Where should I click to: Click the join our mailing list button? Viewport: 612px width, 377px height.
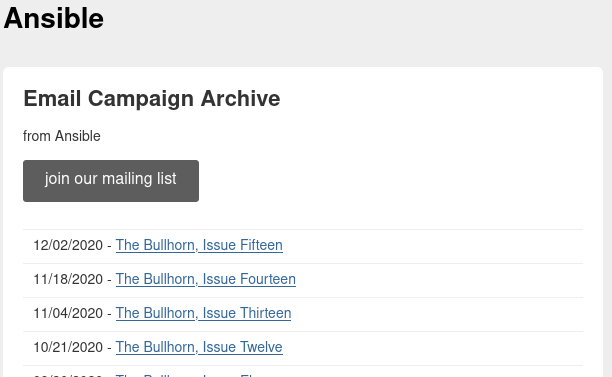[111, 181]
